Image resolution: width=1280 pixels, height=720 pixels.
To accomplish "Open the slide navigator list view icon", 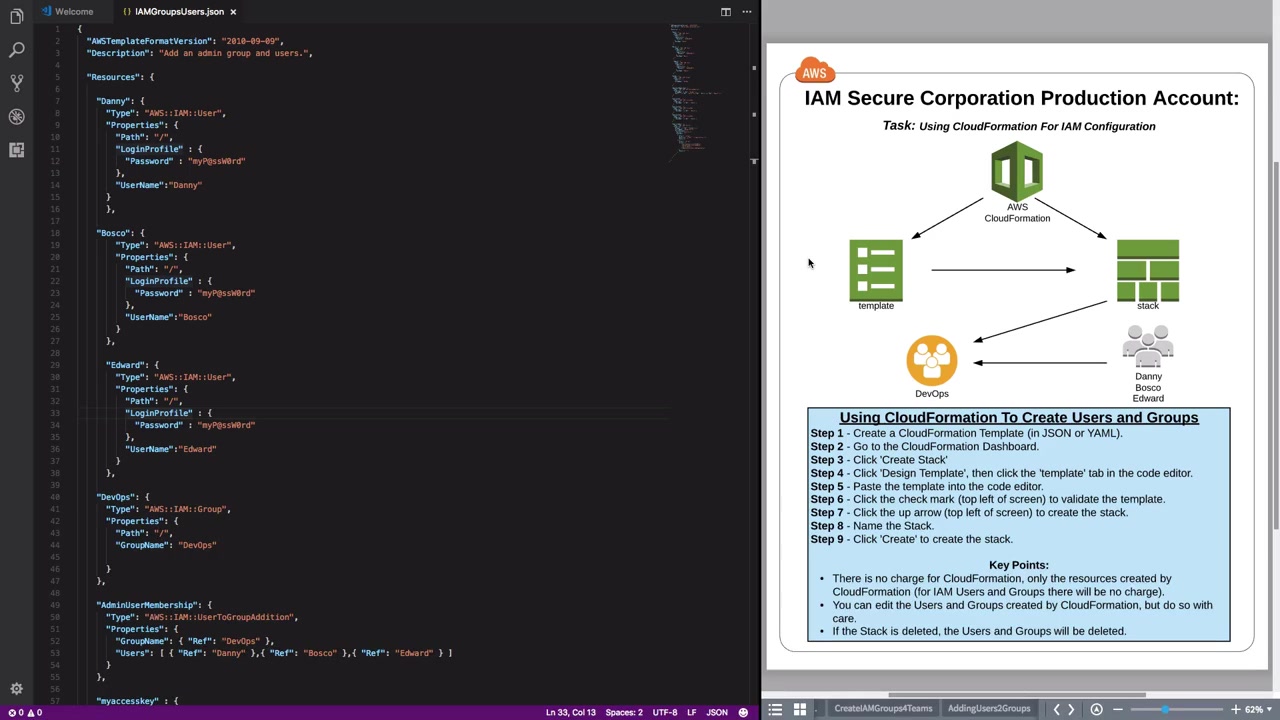I will point(775,709).
